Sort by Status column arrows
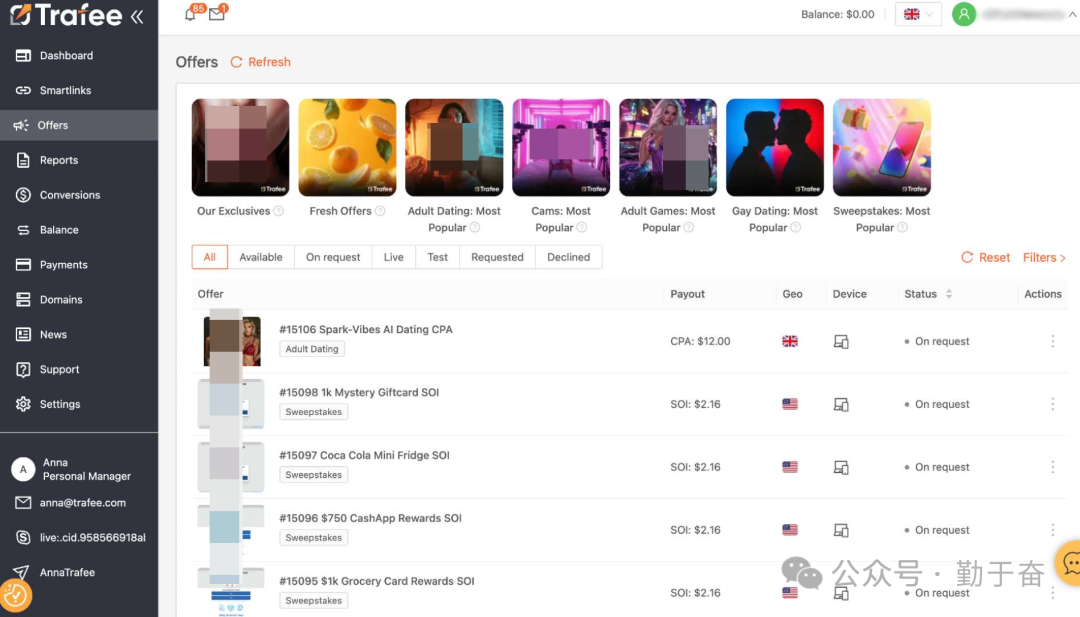 tap(948, 294)
